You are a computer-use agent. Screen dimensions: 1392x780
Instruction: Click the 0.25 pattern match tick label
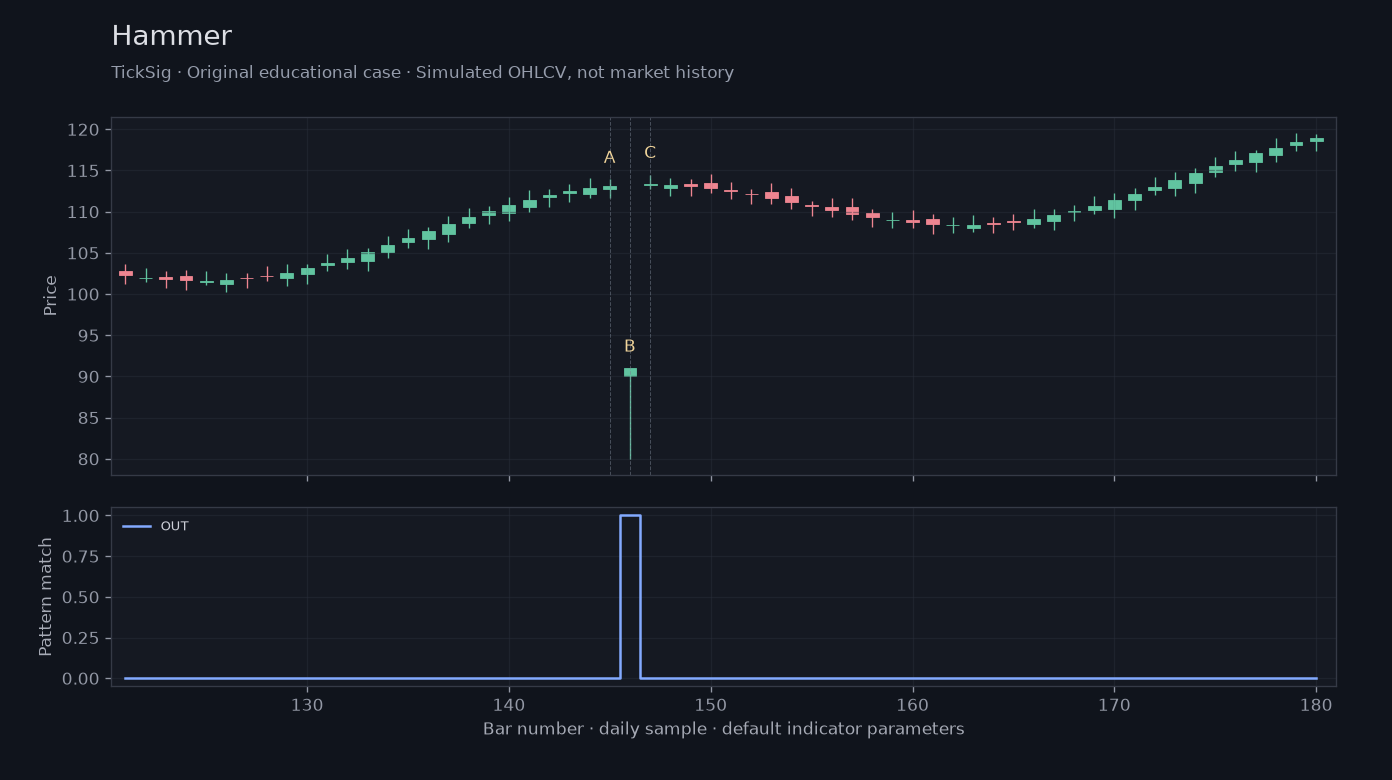(x=82, y=638)
